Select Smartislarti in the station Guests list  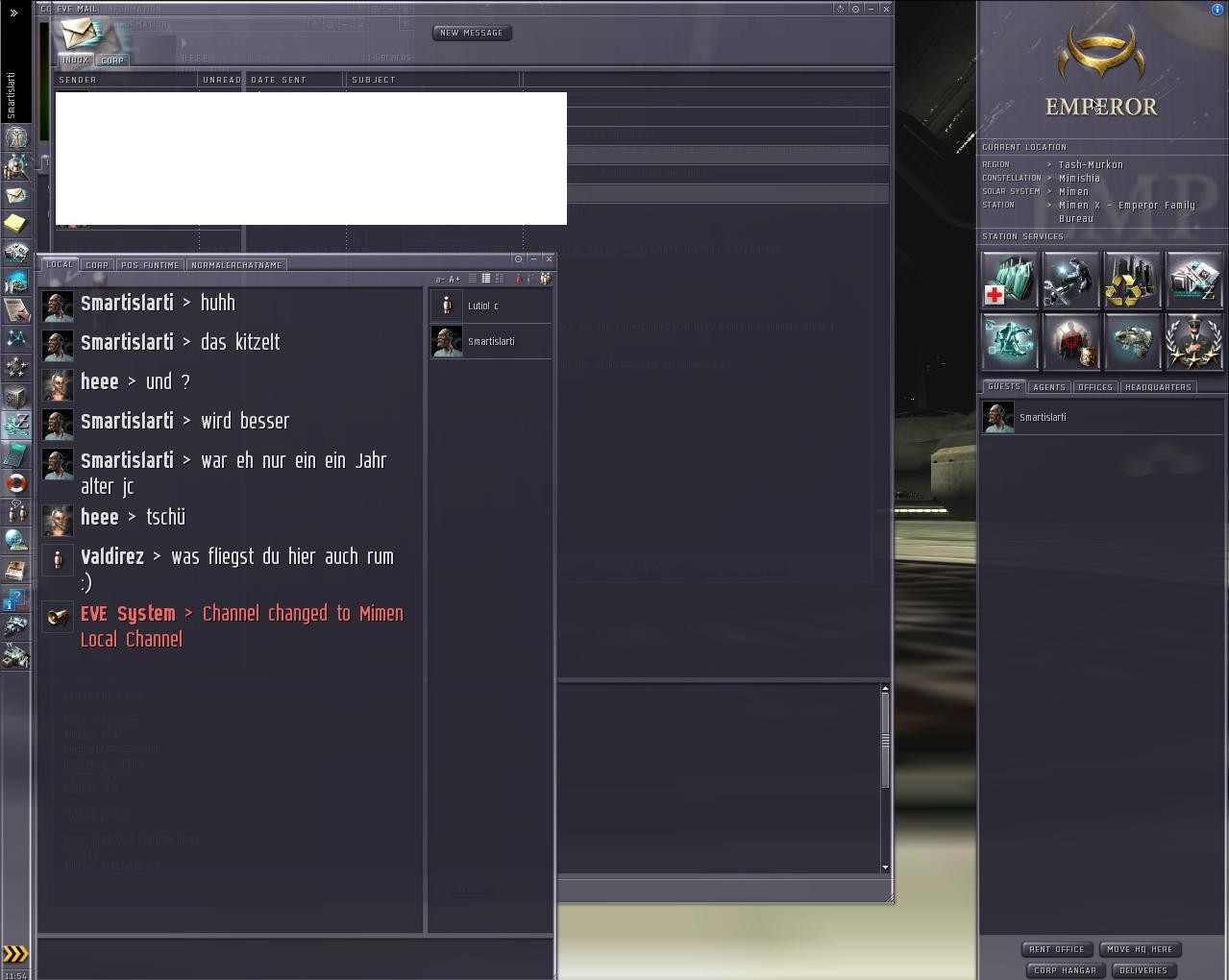click(x=1101, y=417)
